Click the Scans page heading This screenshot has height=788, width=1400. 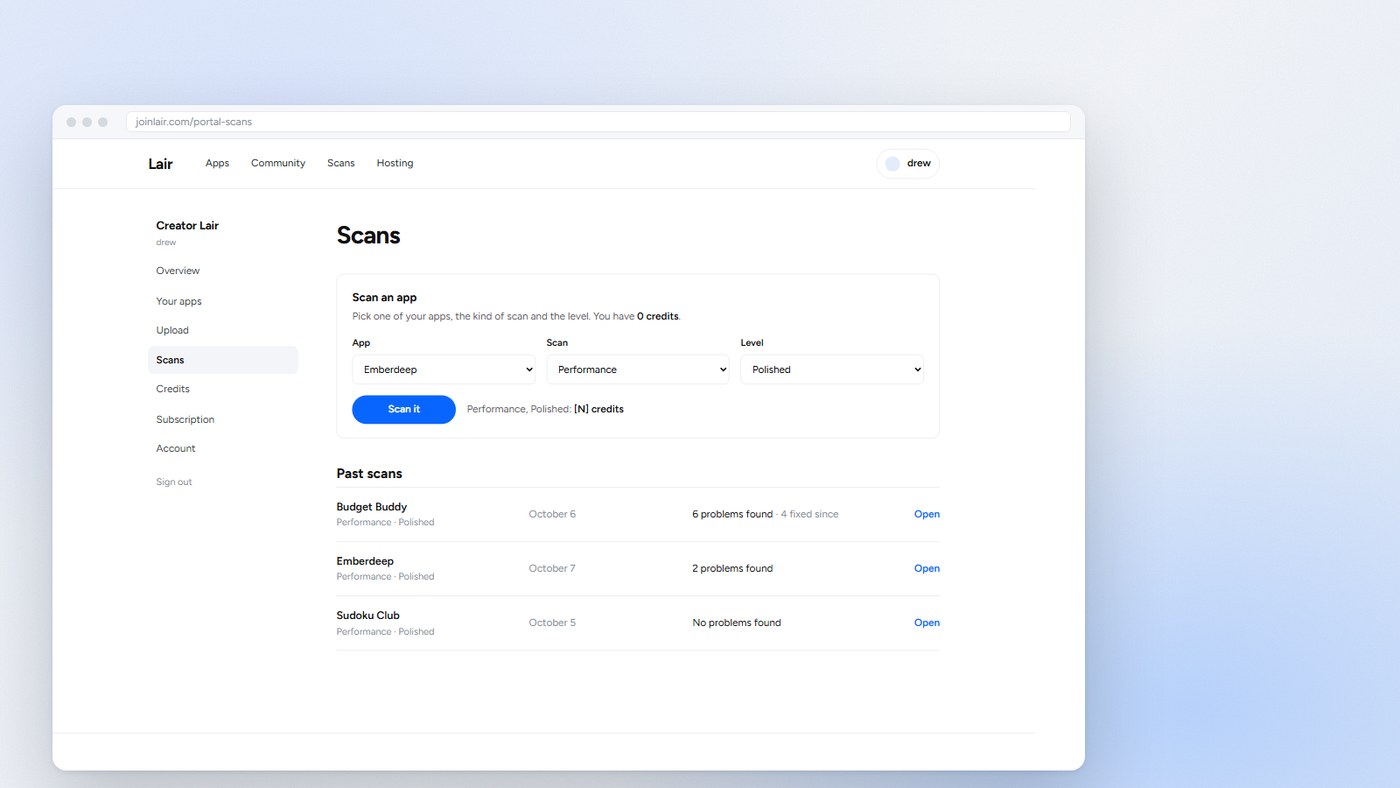point(368,235)
